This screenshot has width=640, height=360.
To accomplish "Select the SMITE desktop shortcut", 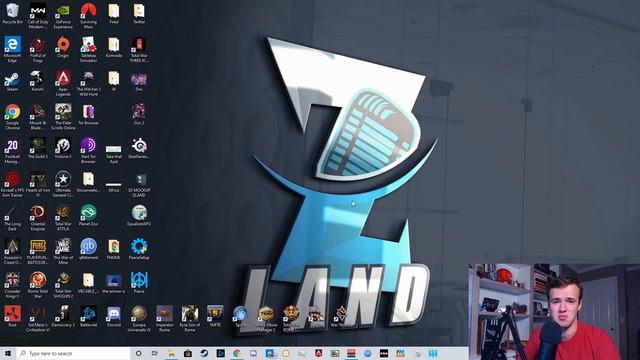I will [x=215, y=317].
